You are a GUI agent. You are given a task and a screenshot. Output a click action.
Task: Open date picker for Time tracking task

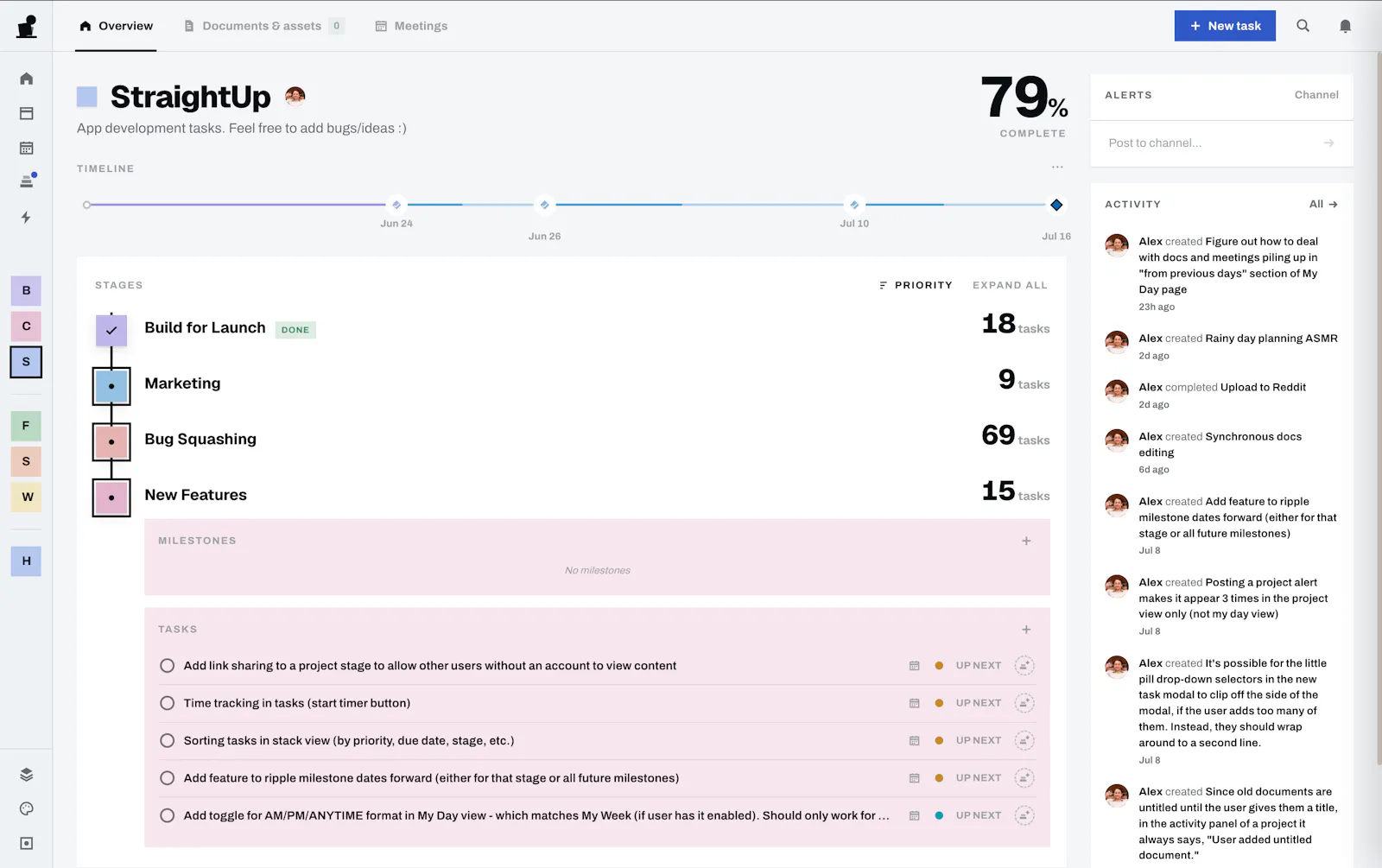pos(914,703)
